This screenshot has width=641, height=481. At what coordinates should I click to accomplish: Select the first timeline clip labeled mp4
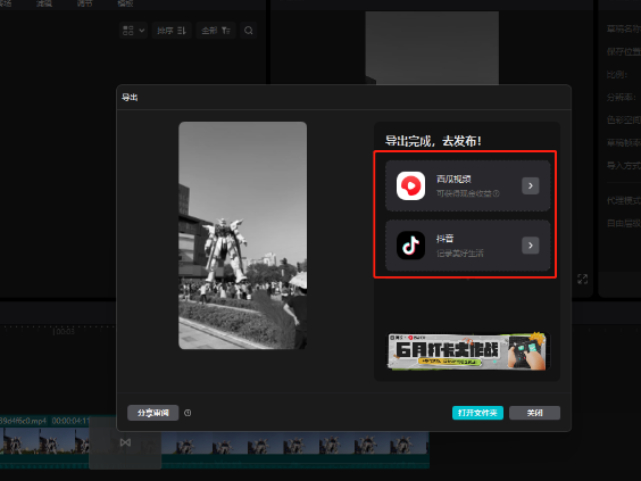pos(45,442)
